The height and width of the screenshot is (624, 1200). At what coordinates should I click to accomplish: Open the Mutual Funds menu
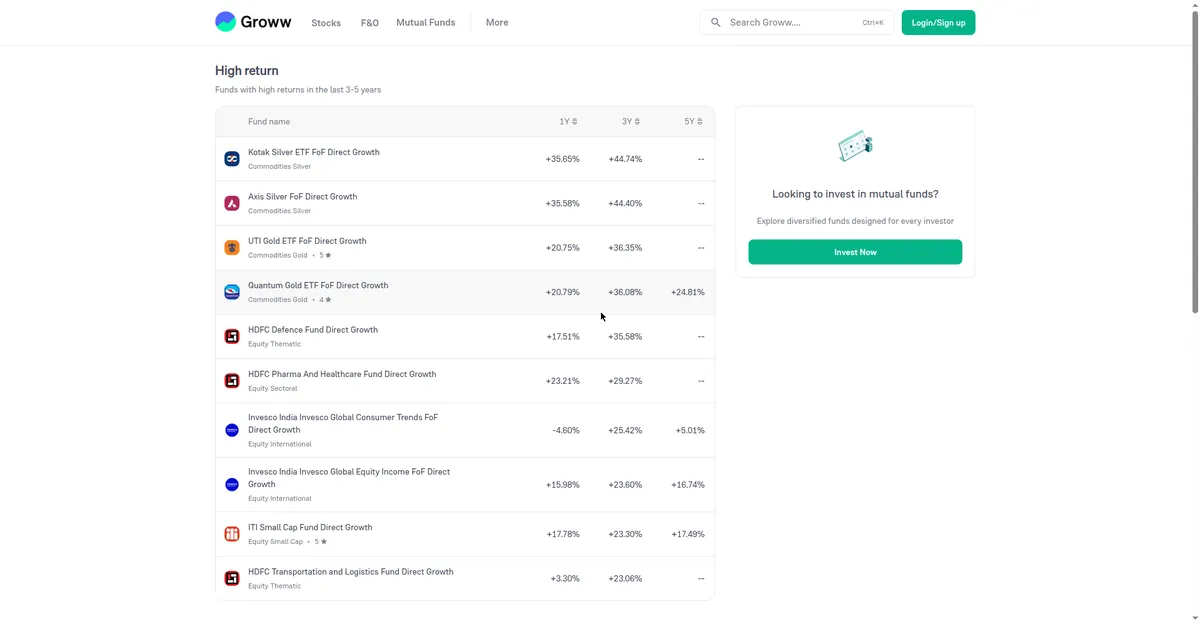pos(426,22)
